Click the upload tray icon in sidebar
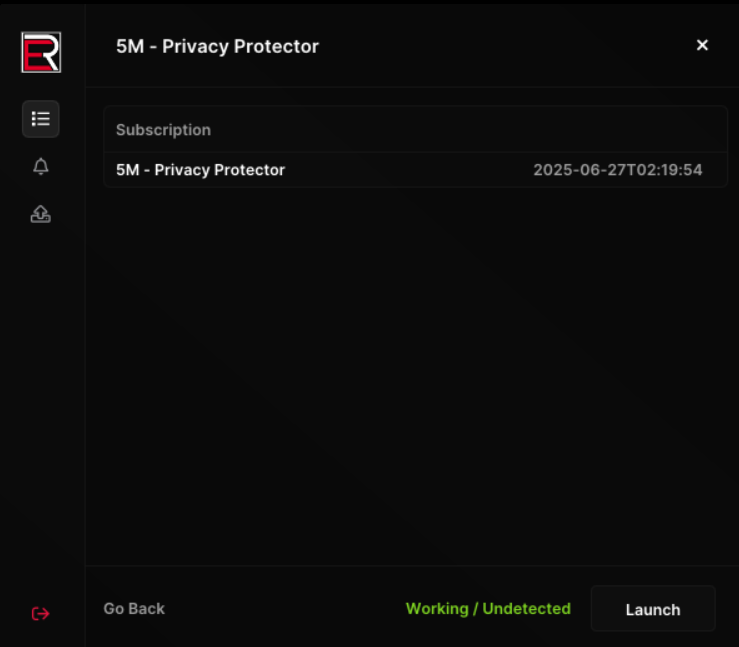This screenshot has height=647, width=739. point(41,213)
